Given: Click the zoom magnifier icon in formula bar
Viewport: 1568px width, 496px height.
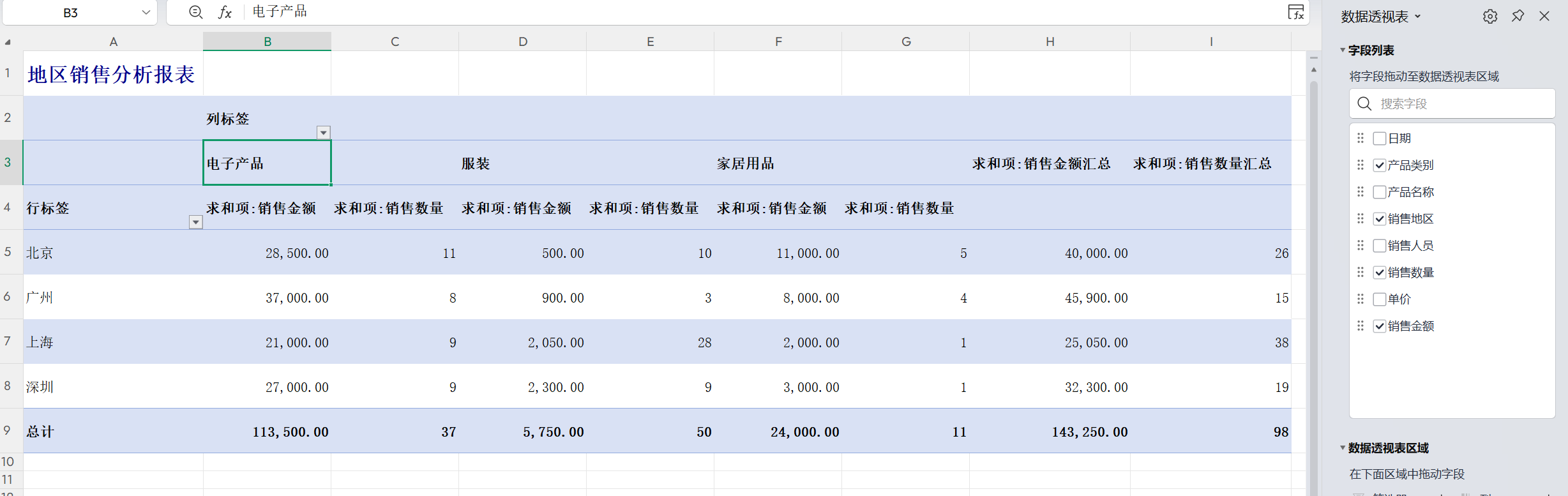Looking at the screenshot, I should point(195,12).
